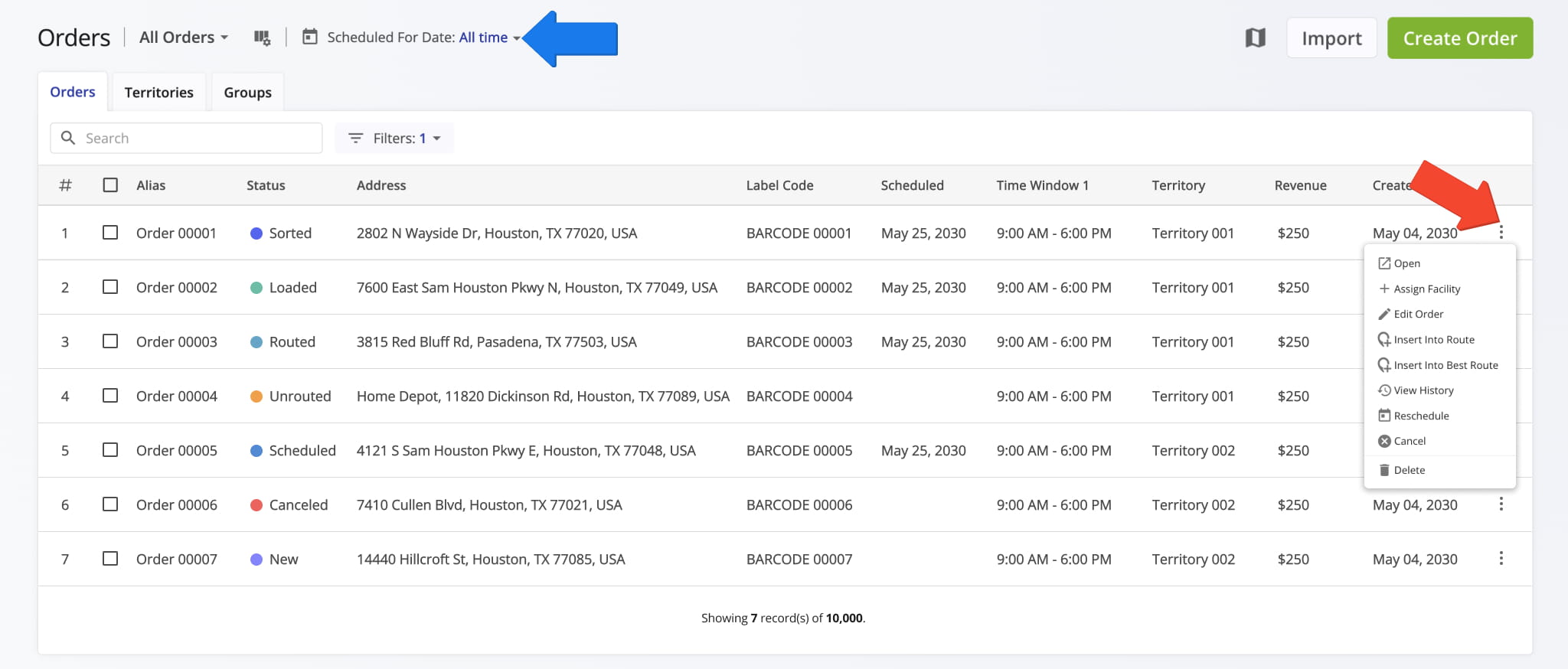The image size is (1568, 669).
Task: Click the calendar icon before Scheduled For Date
Action: (309, 37)
